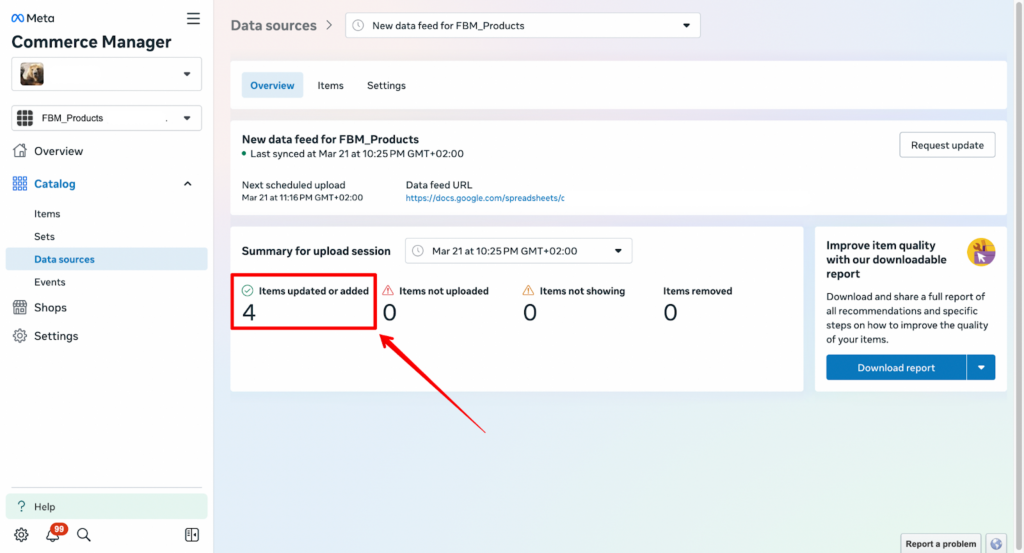1024x553 pixels.
Task: Open the Data feed URL link
Action: (485, 198)
